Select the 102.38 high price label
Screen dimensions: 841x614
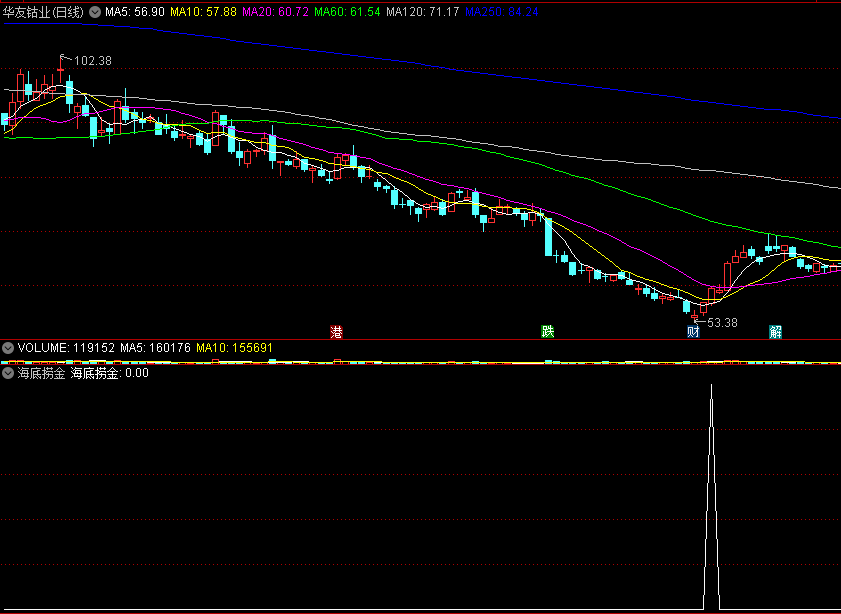point(93,61)
